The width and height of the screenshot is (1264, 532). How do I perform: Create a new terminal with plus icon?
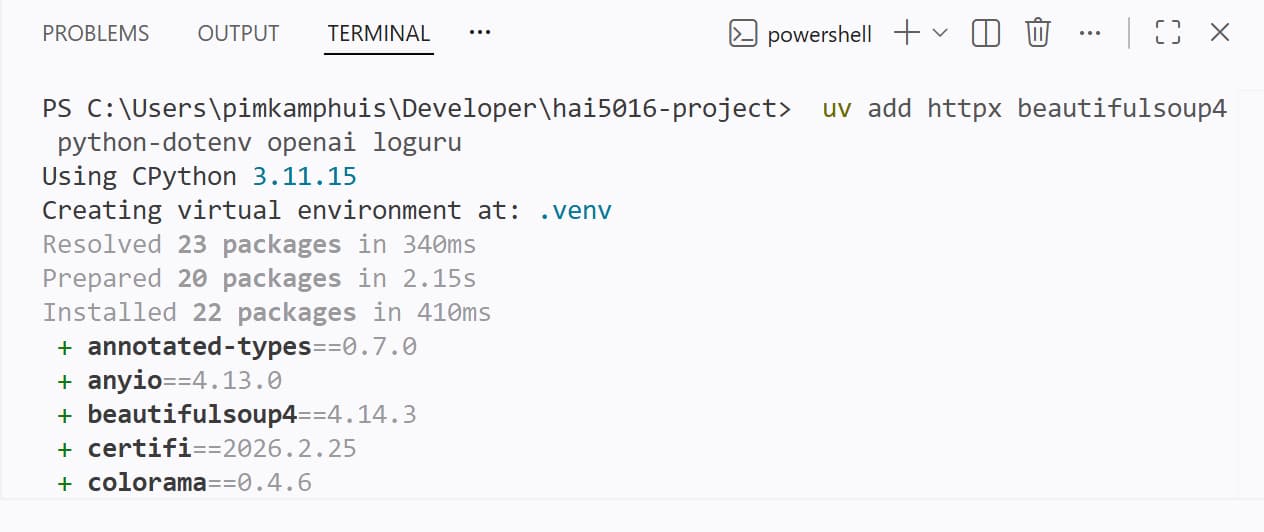pyautogui.click(x=906, y=33)
